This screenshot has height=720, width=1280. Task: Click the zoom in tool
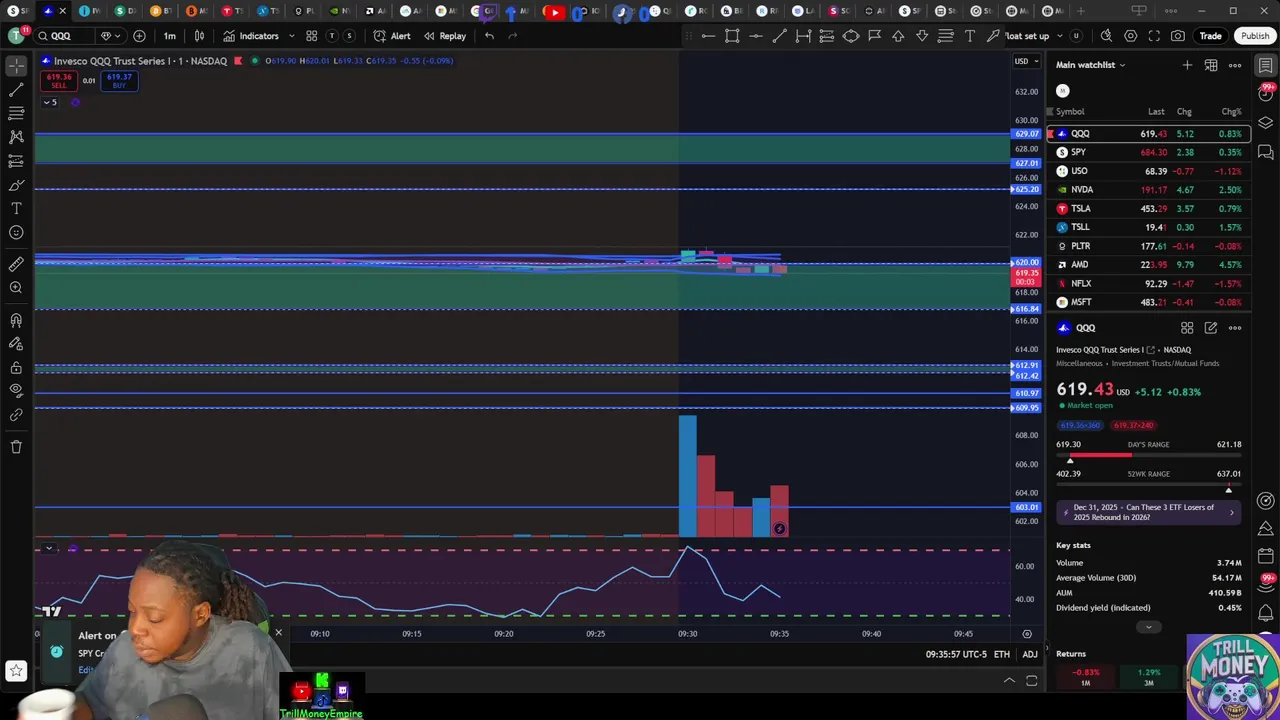coord(16,288)
